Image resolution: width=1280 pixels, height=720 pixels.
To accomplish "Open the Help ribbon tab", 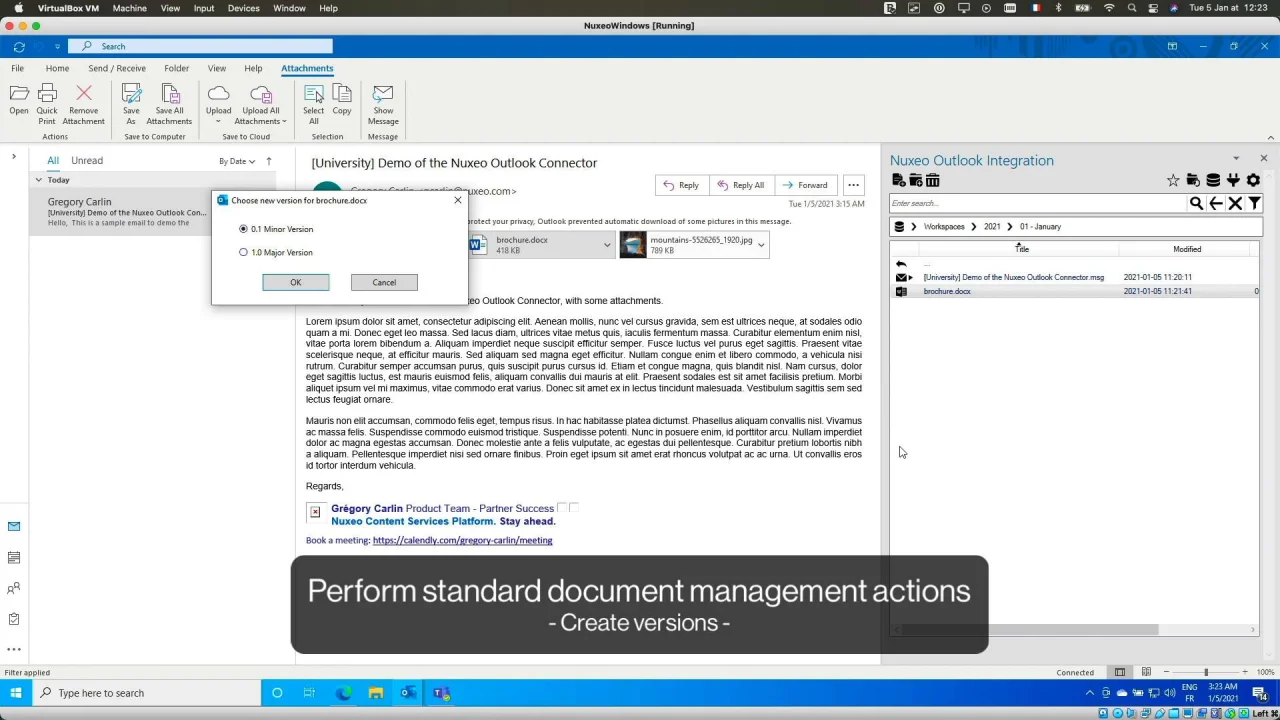I will 253,68.
